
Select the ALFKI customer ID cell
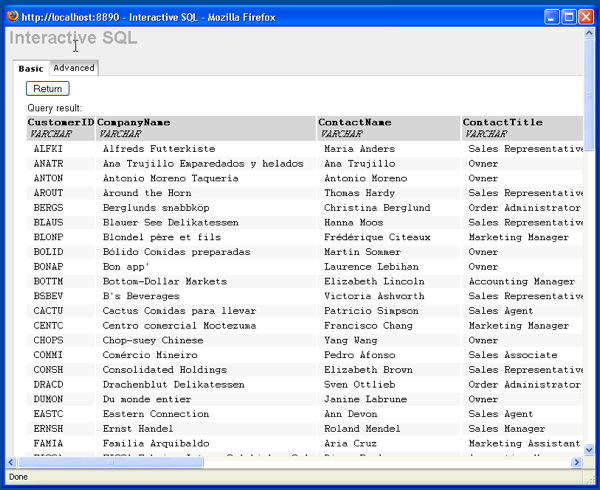[x=48, y=149]
